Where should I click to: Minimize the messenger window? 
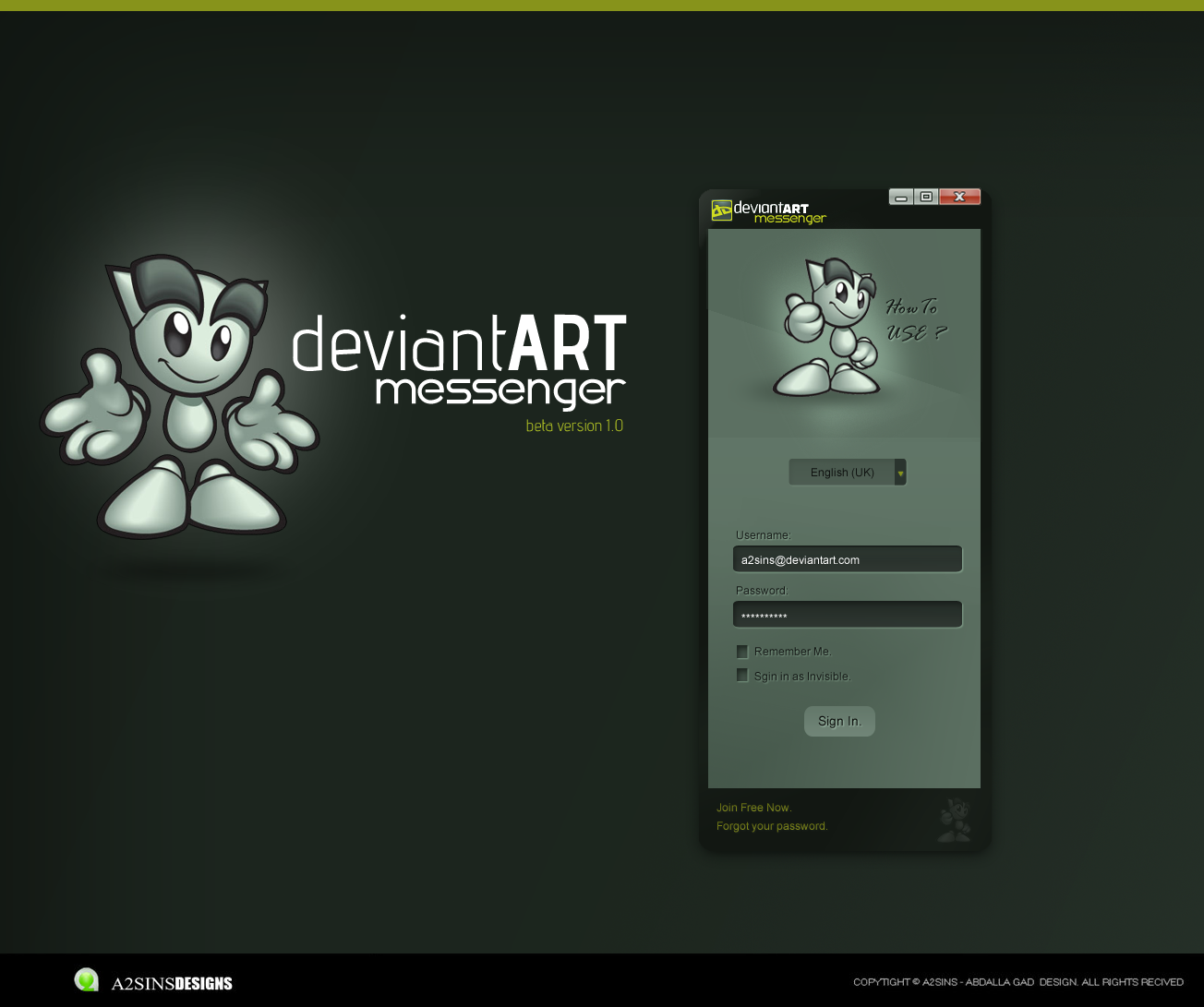(901, 197)
